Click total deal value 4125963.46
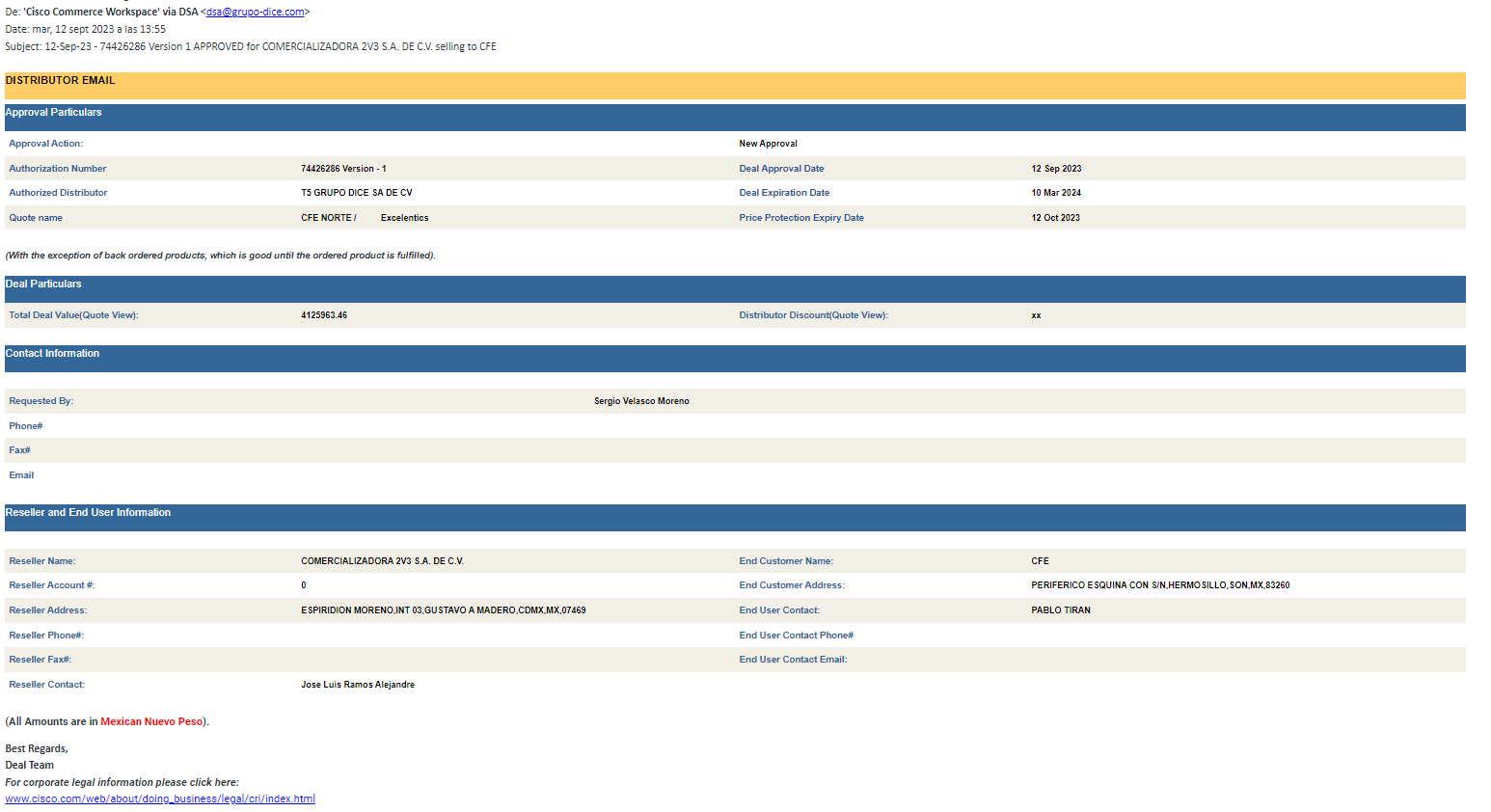Screen dimensions: 1491x812 point(324,315)
